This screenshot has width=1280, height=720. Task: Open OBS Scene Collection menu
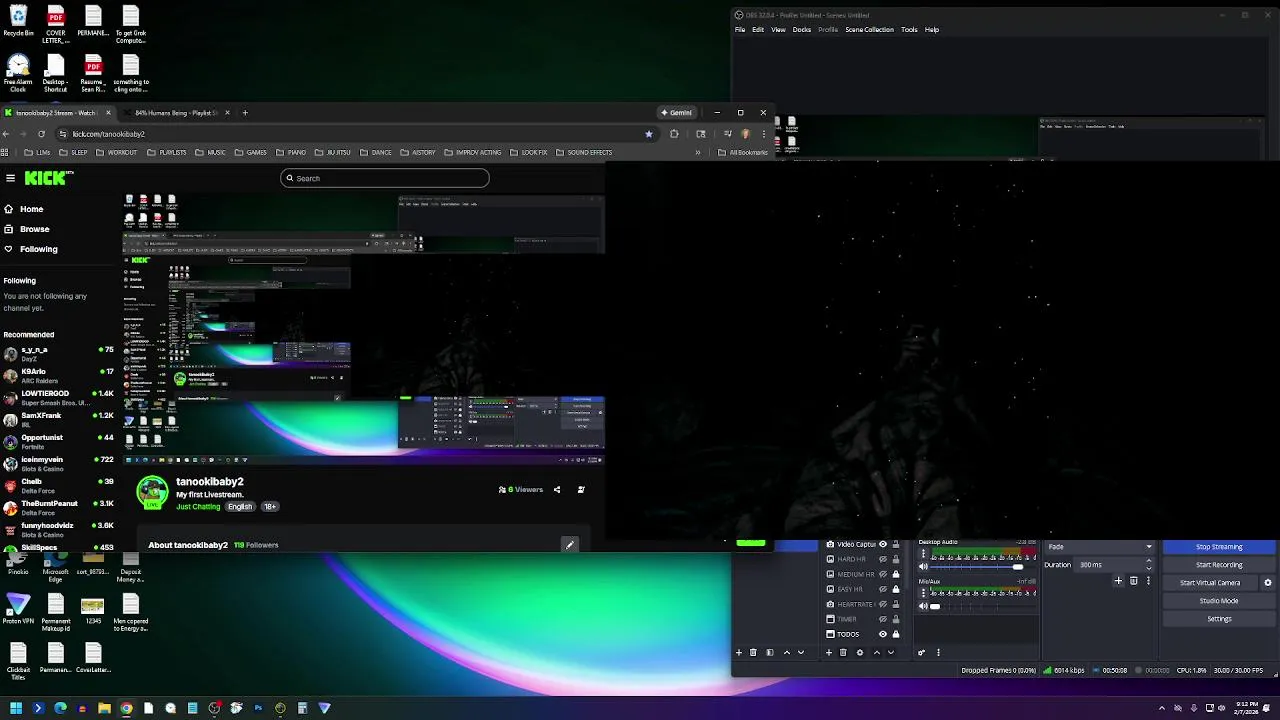point(869,30)
